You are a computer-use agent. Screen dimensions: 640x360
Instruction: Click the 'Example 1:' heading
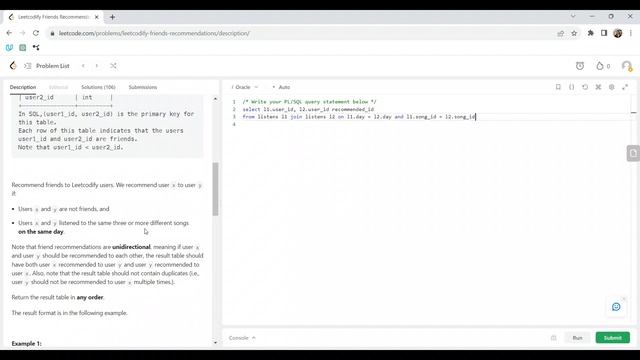[x=27, y=343]
